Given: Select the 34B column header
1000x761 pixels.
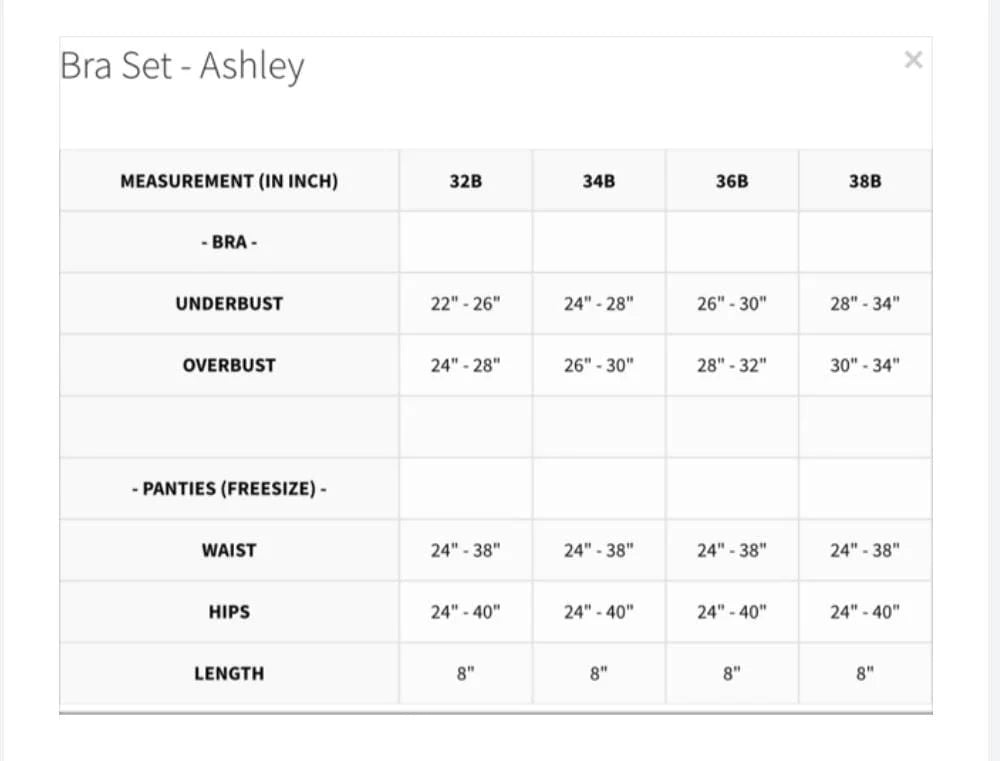Looking at the screenshot, I should click(597, 181).
